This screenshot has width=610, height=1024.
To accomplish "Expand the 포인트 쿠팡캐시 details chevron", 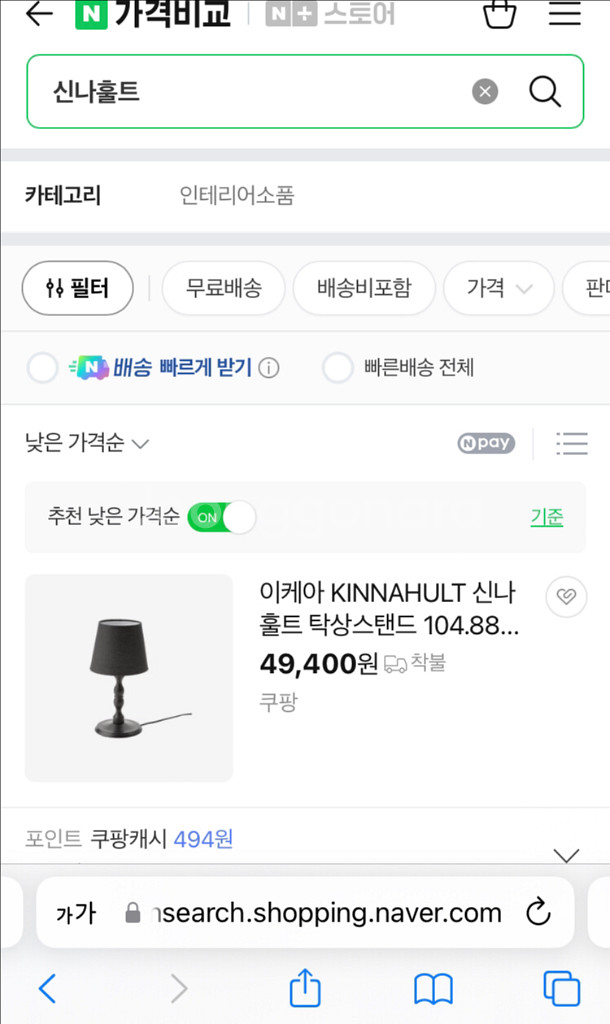I will (567, 855).
